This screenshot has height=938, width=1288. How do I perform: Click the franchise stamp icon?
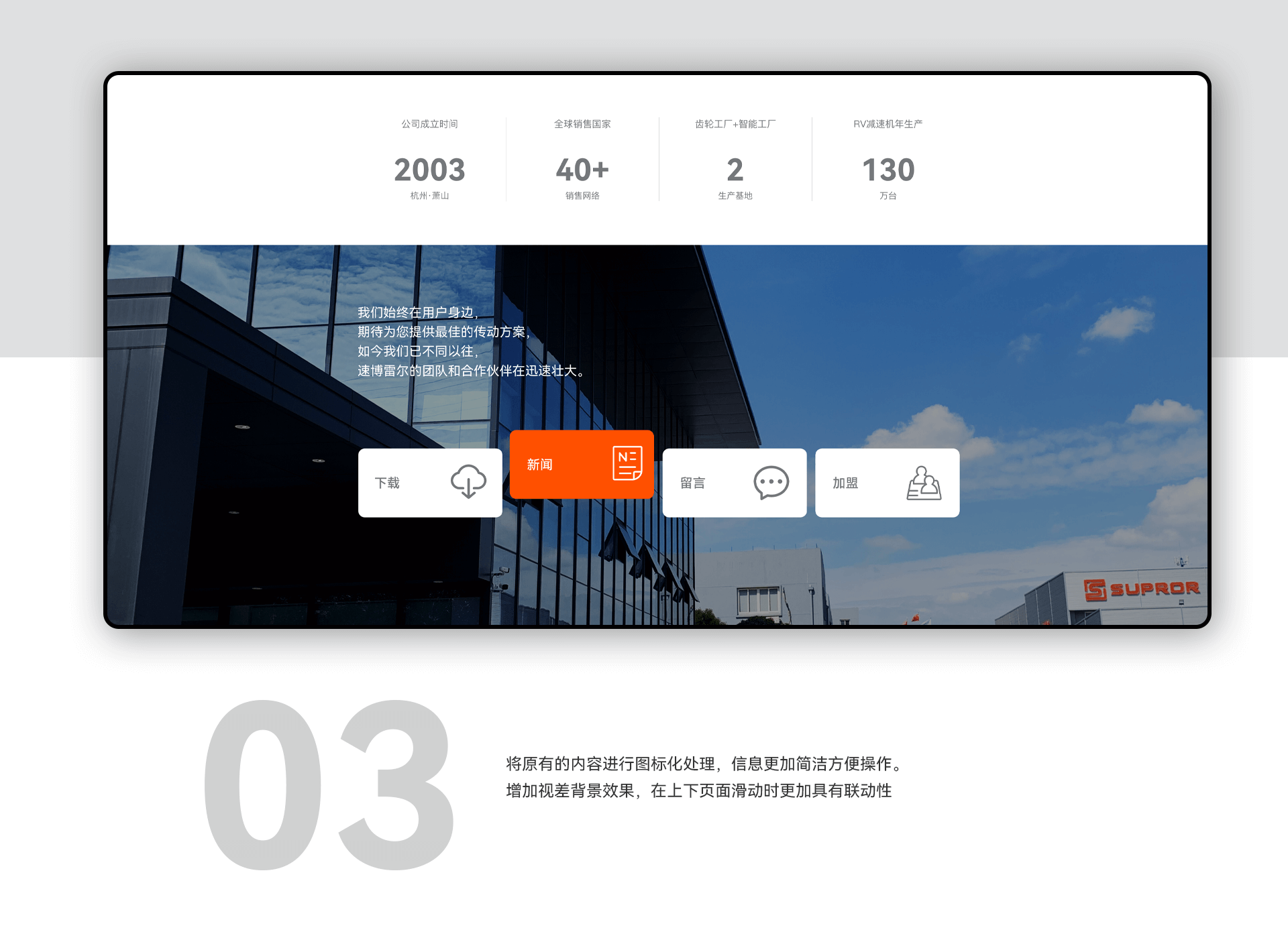924,483
